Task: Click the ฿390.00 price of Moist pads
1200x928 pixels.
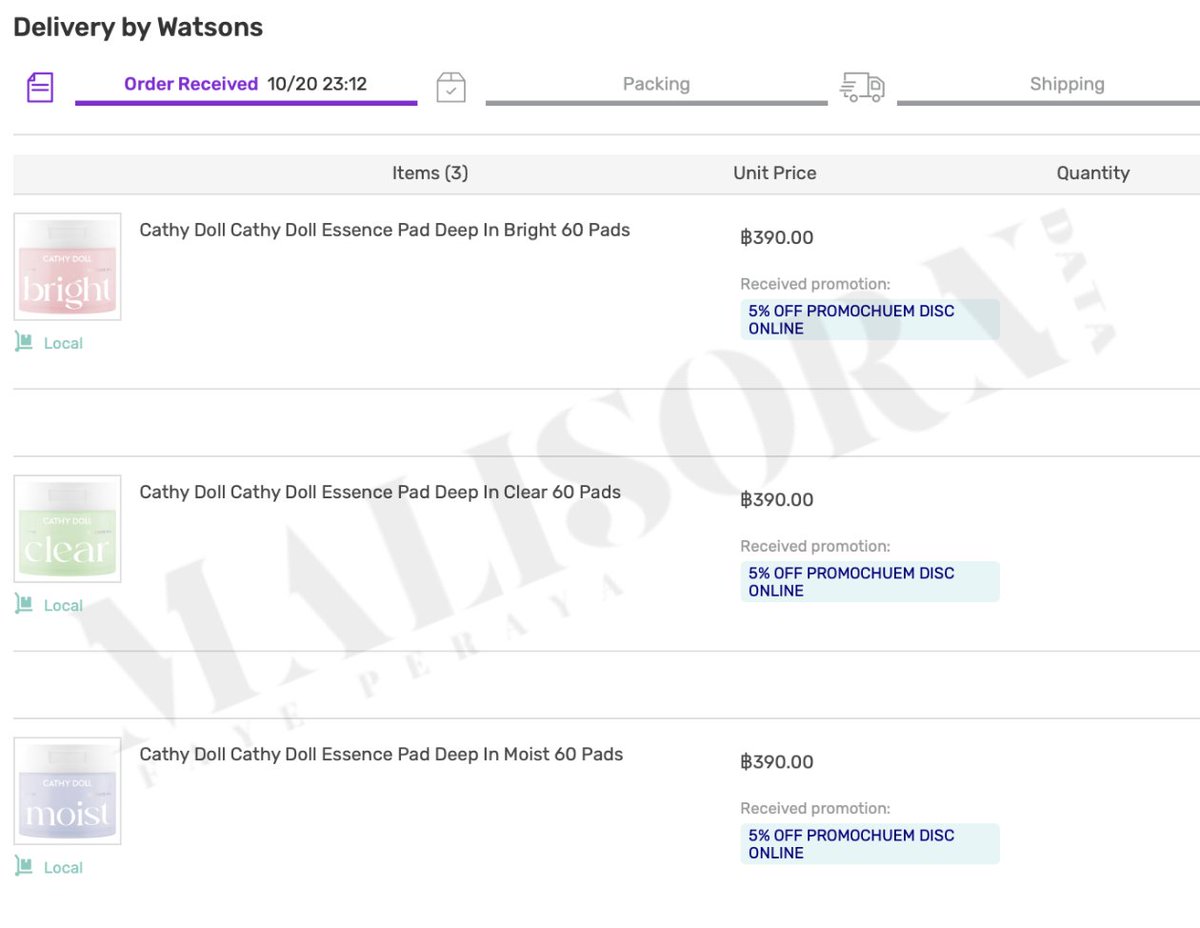Action: click(x=777, y=762)
